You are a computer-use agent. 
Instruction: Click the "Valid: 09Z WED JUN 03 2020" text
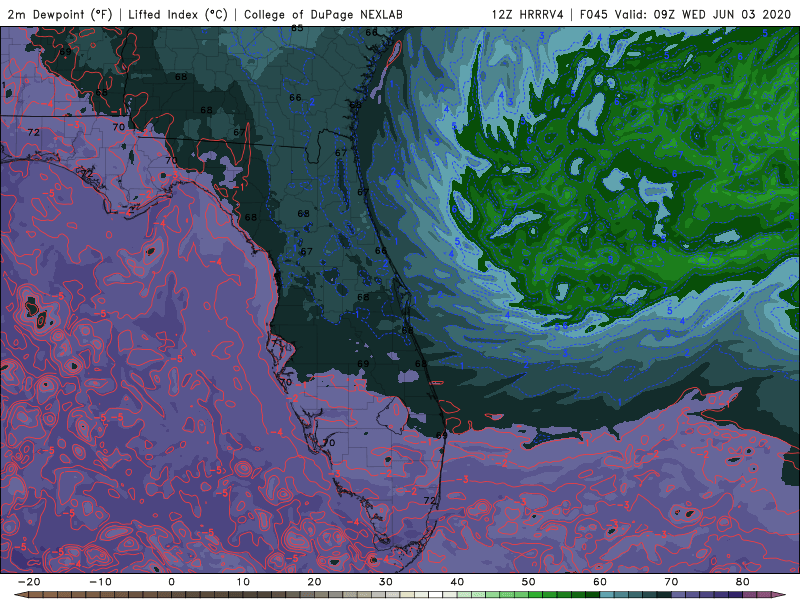click(x=703, y=14)
